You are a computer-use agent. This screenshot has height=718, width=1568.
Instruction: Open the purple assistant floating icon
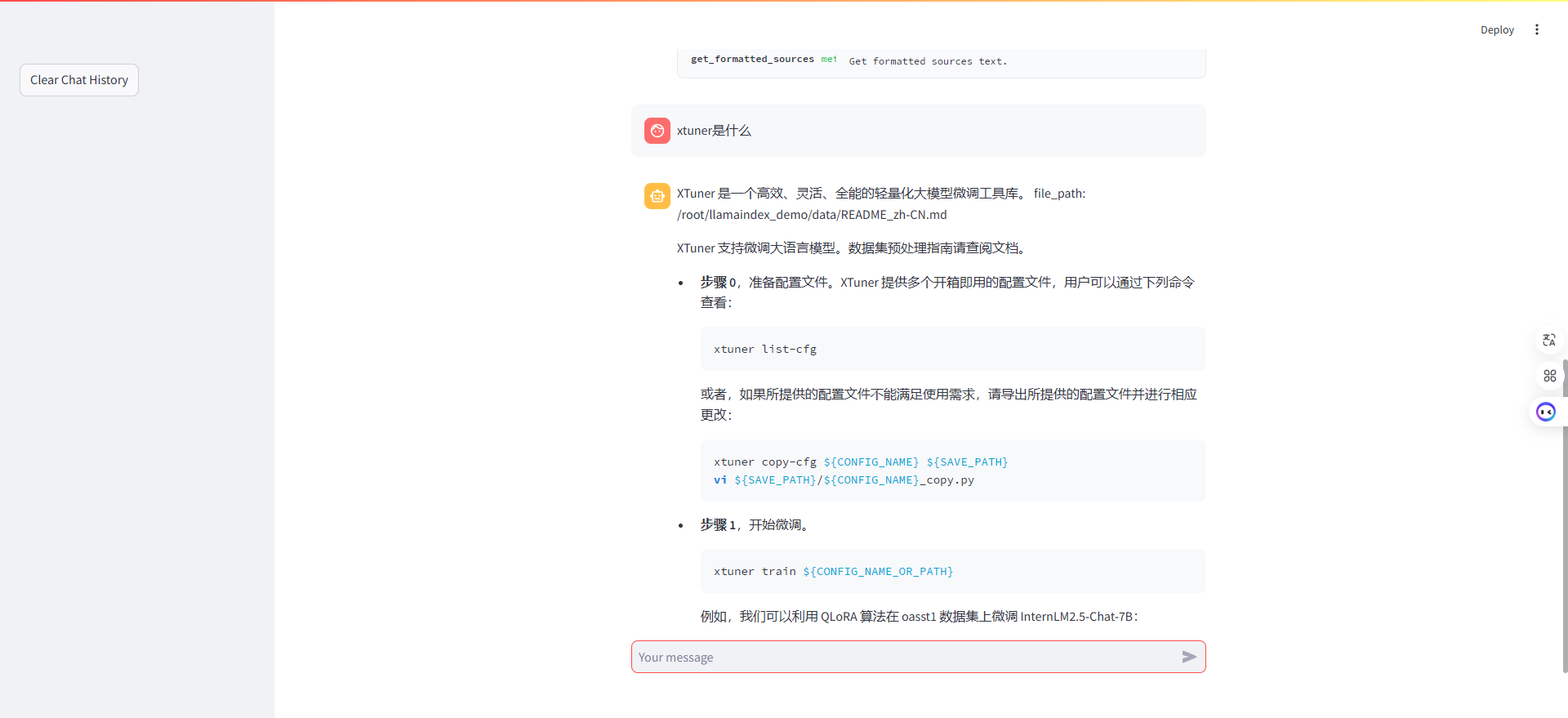1546,412
